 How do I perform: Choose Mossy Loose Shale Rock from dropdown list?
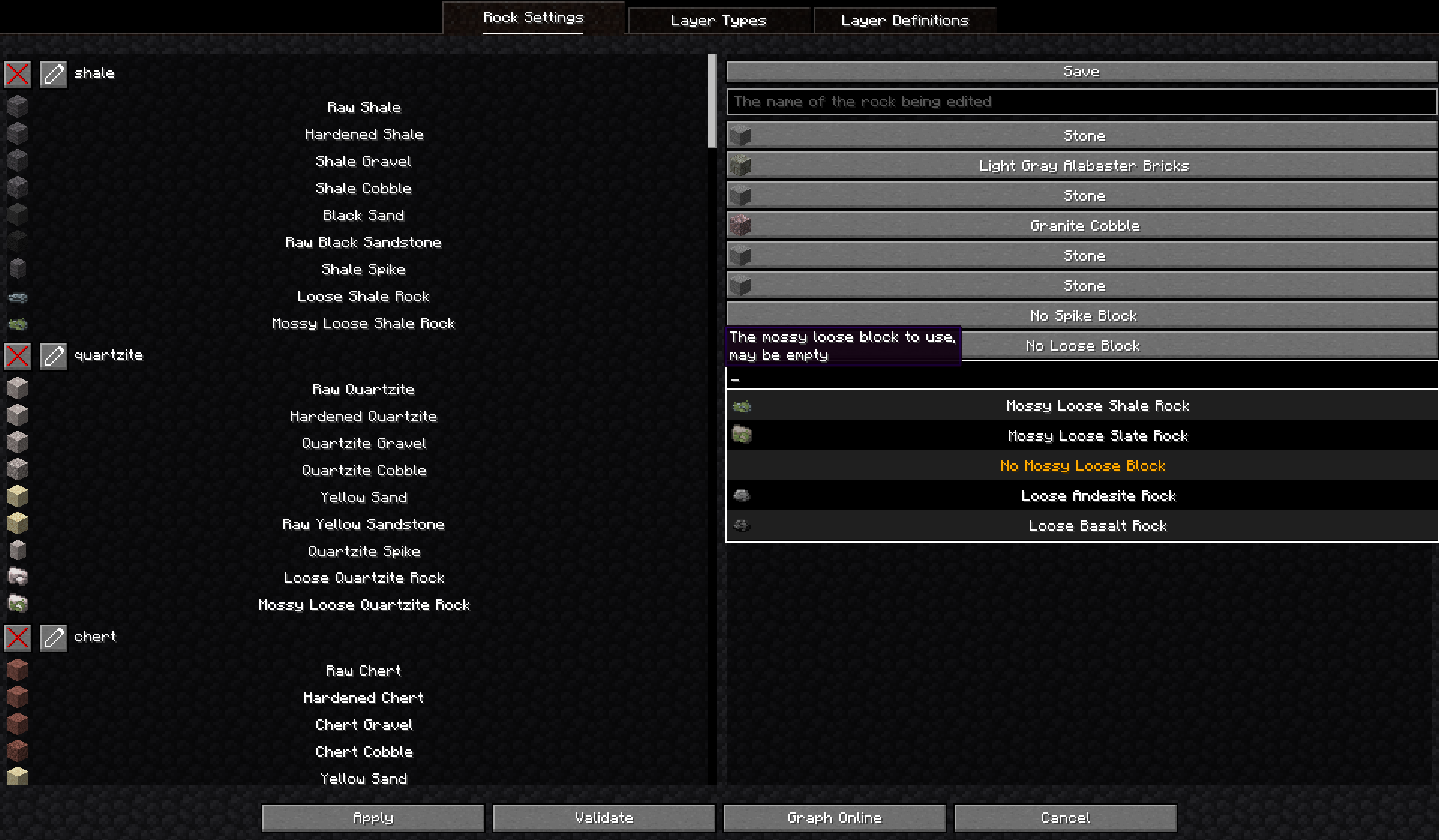(1081, 405)
